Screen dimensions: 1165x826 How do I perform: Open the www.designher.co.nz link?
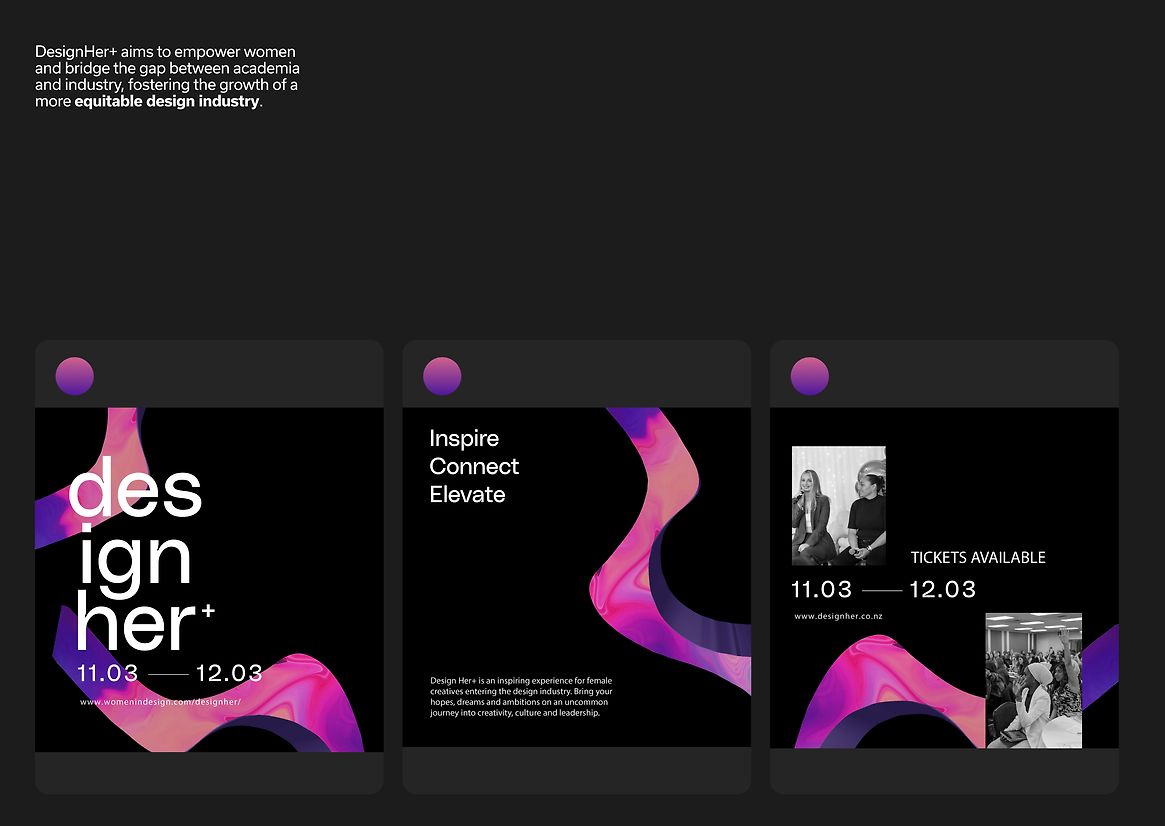(x=838, y=616)
